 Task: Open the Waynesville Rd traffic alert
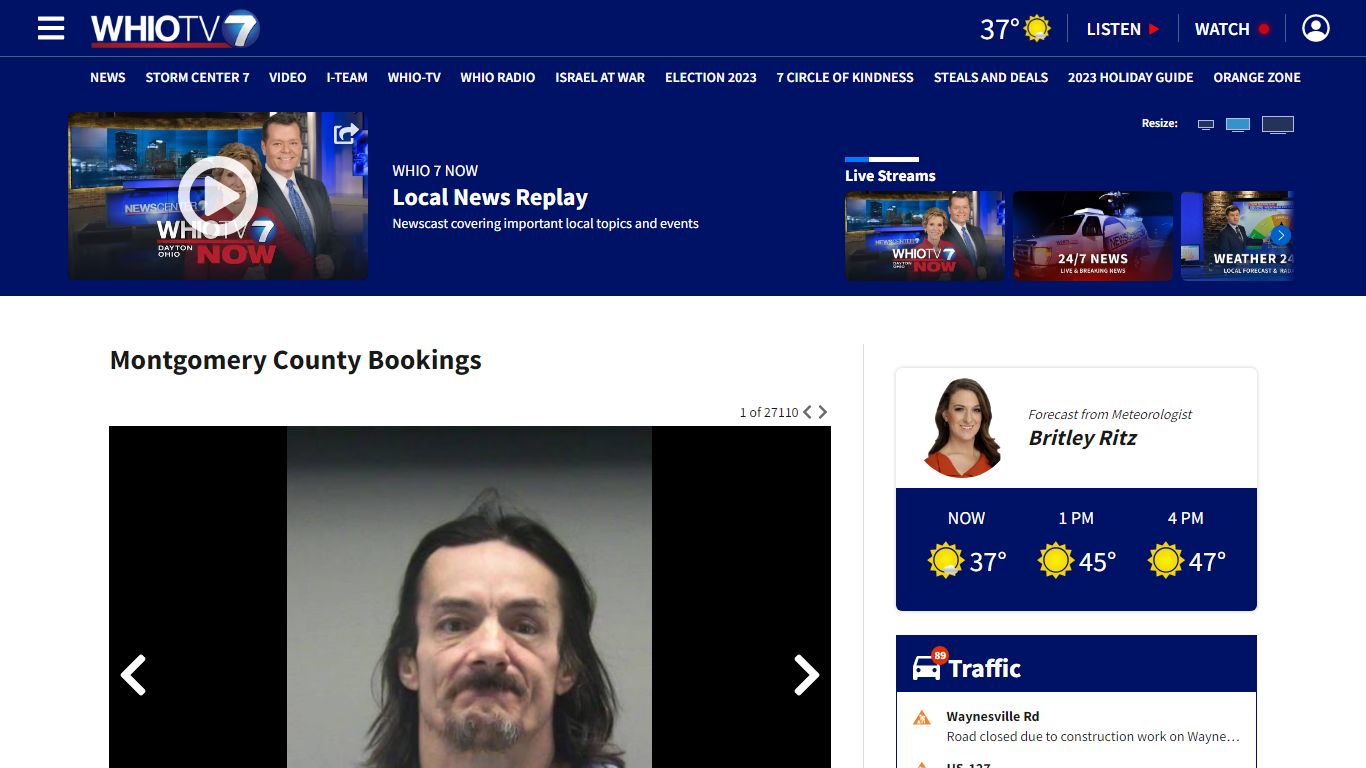click(1076, 727)
